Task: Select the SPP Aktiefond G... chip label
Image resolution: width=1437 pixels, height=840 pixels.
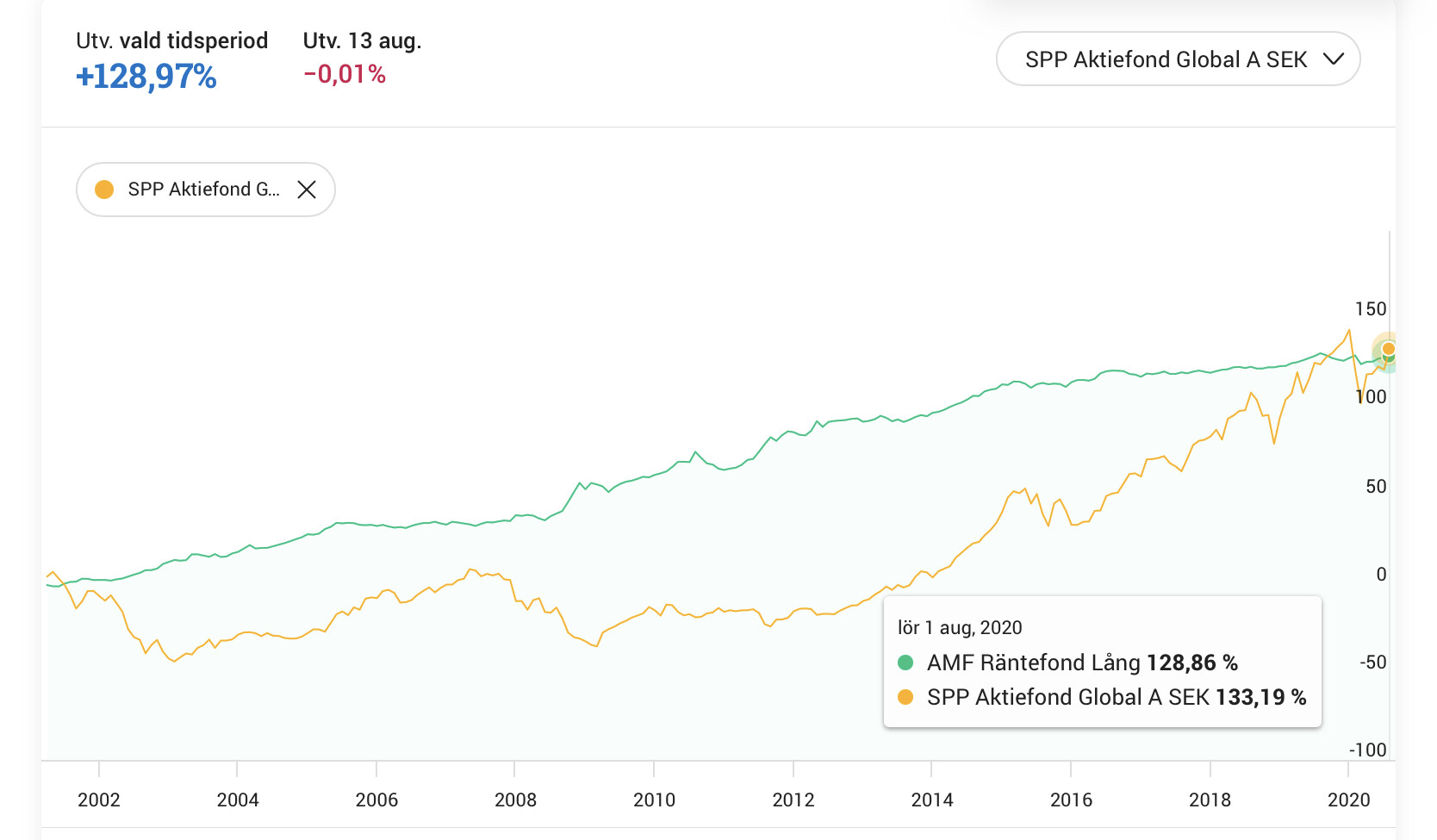Action: click(203, 190)
